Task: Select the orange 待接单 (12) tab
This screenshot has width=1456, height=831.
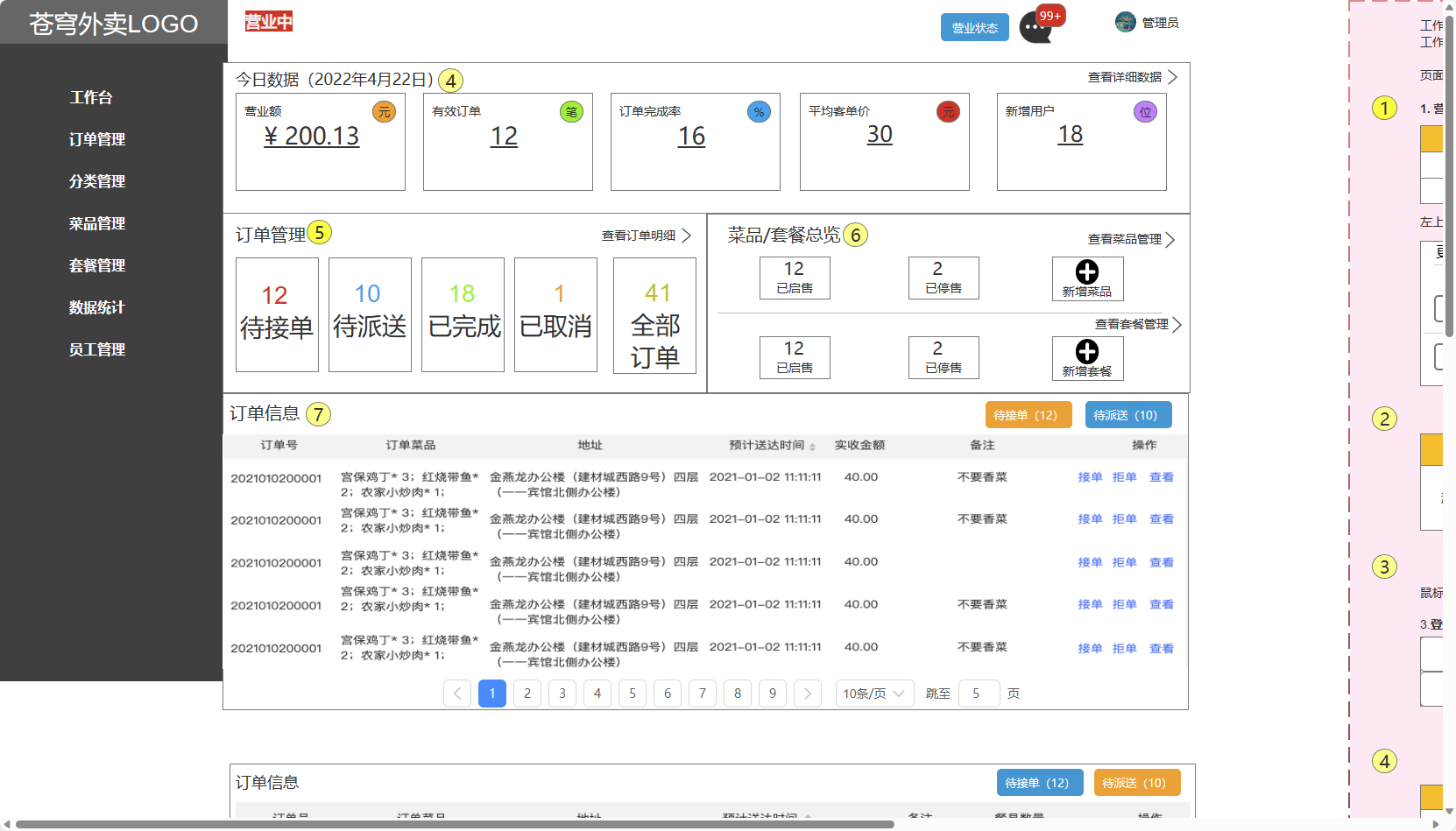Action: point(1028,415)
